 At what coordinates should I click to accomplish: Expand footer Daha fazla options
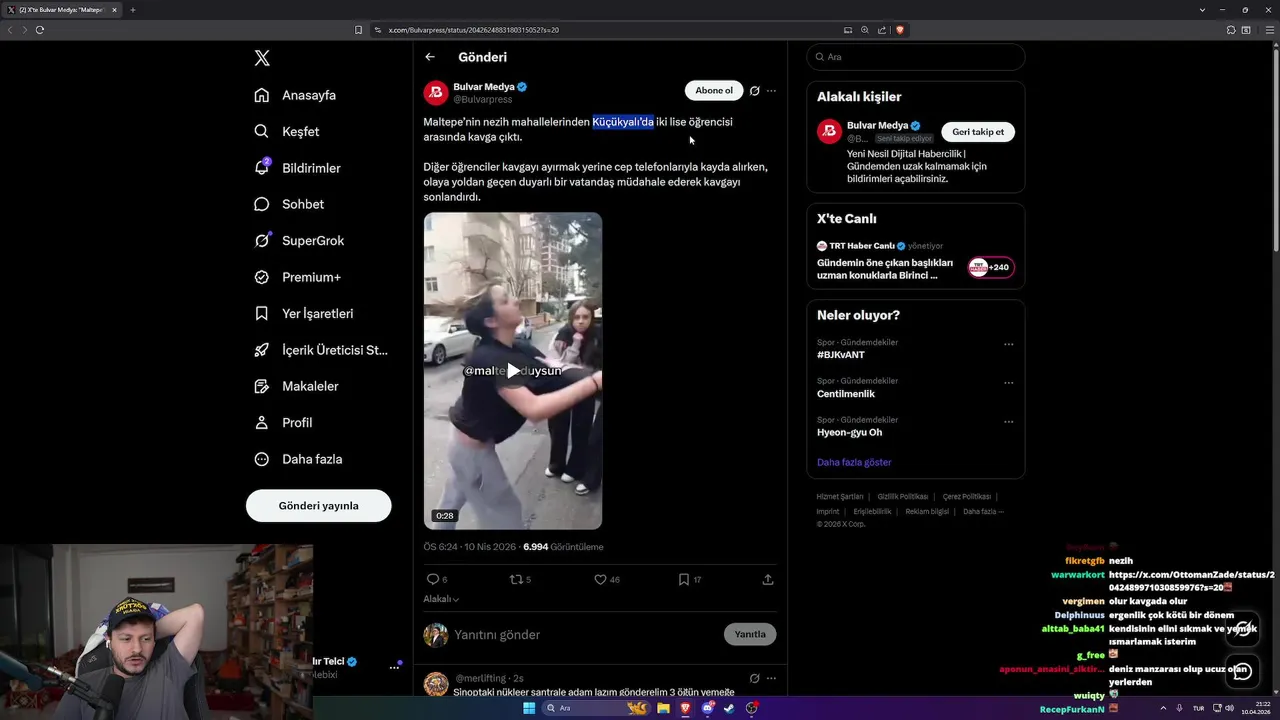983,512
